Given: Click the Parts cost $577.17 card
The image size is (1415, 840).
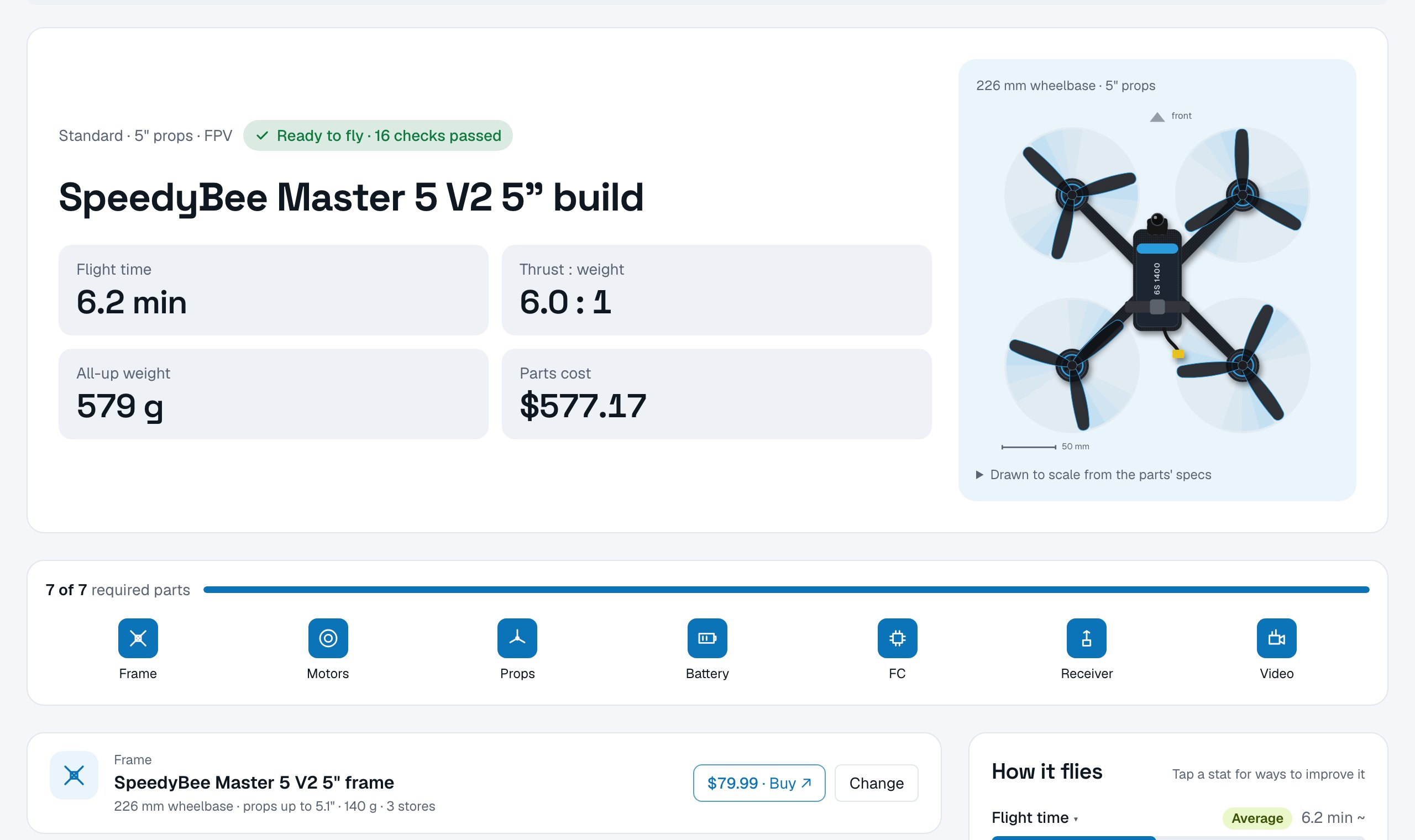Looking at the screenshot, I should point(716,394).
